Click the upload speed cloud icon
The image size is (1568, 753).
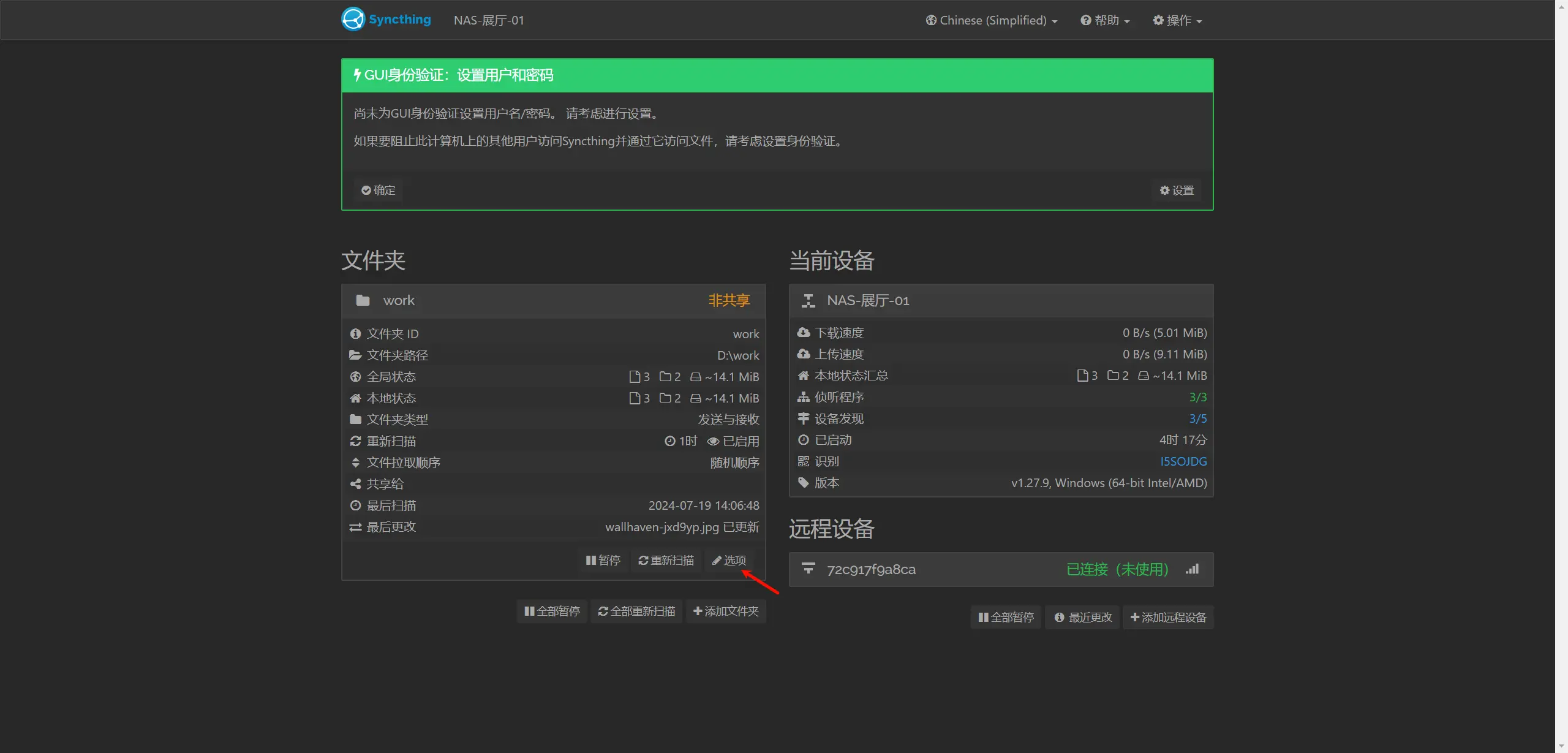point(804,354)
